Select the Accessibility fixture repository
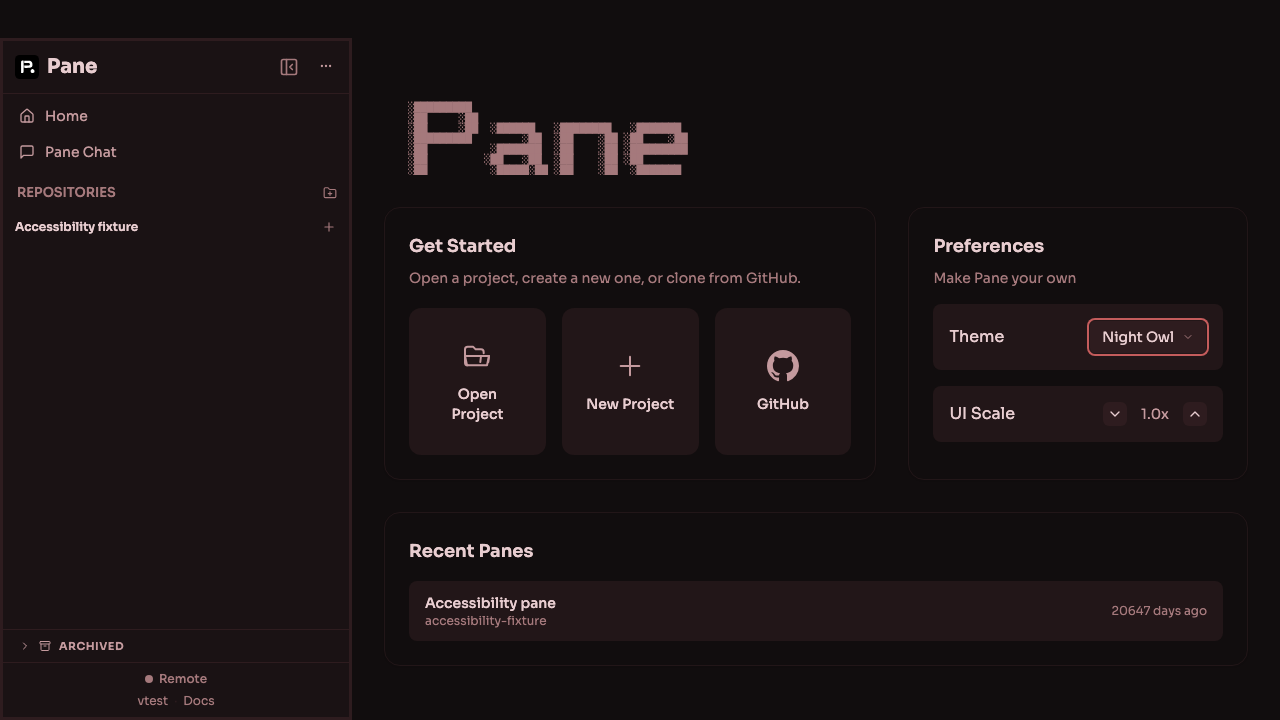Image resolution: width=1280 pixels, height=720 pixels. pyautogui.click(x=77, y=227)
